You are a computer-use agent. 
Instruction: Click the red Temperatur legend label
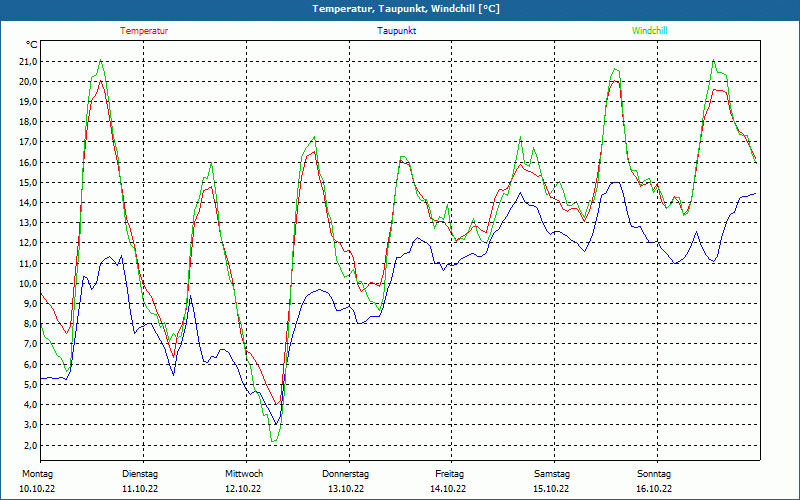(144, 31)
